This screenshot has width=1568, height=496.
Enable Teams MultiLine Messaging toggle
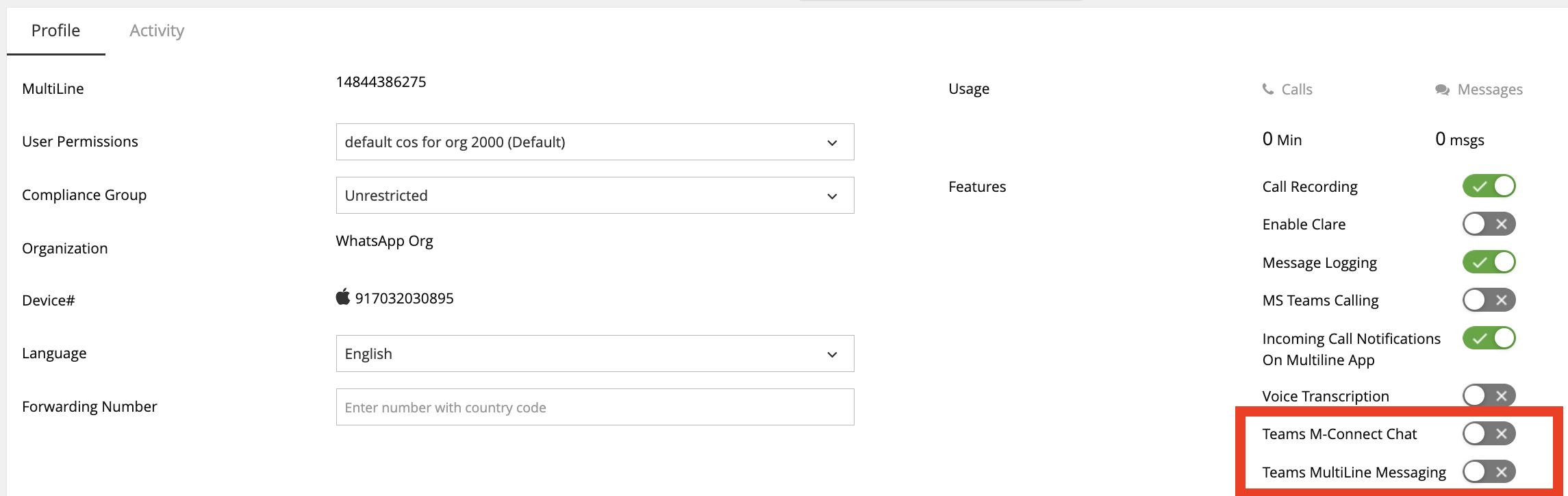[1489, 471]
